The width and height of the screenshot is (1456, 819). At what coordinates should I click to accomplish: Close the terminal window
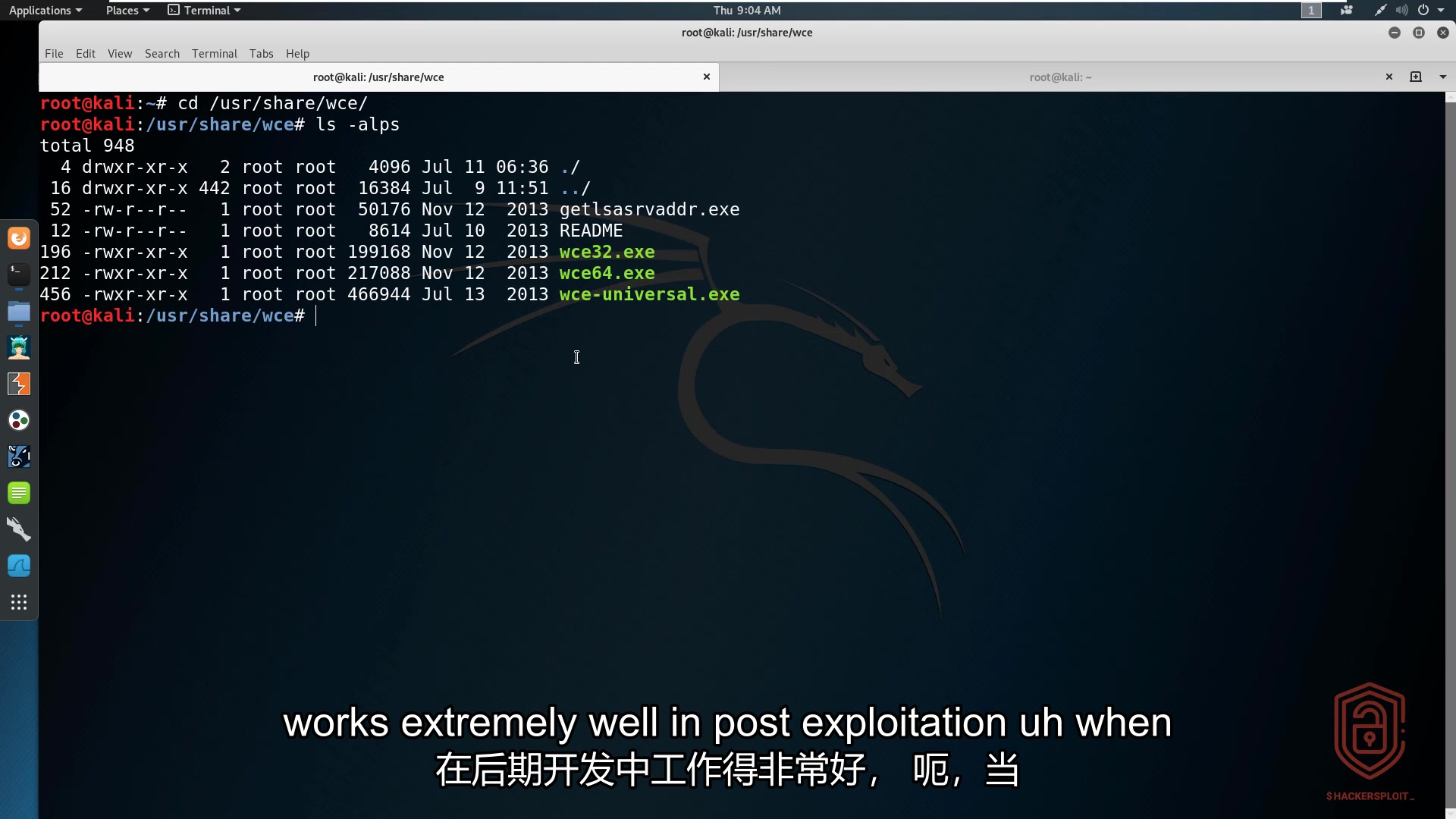[1443, 33]
